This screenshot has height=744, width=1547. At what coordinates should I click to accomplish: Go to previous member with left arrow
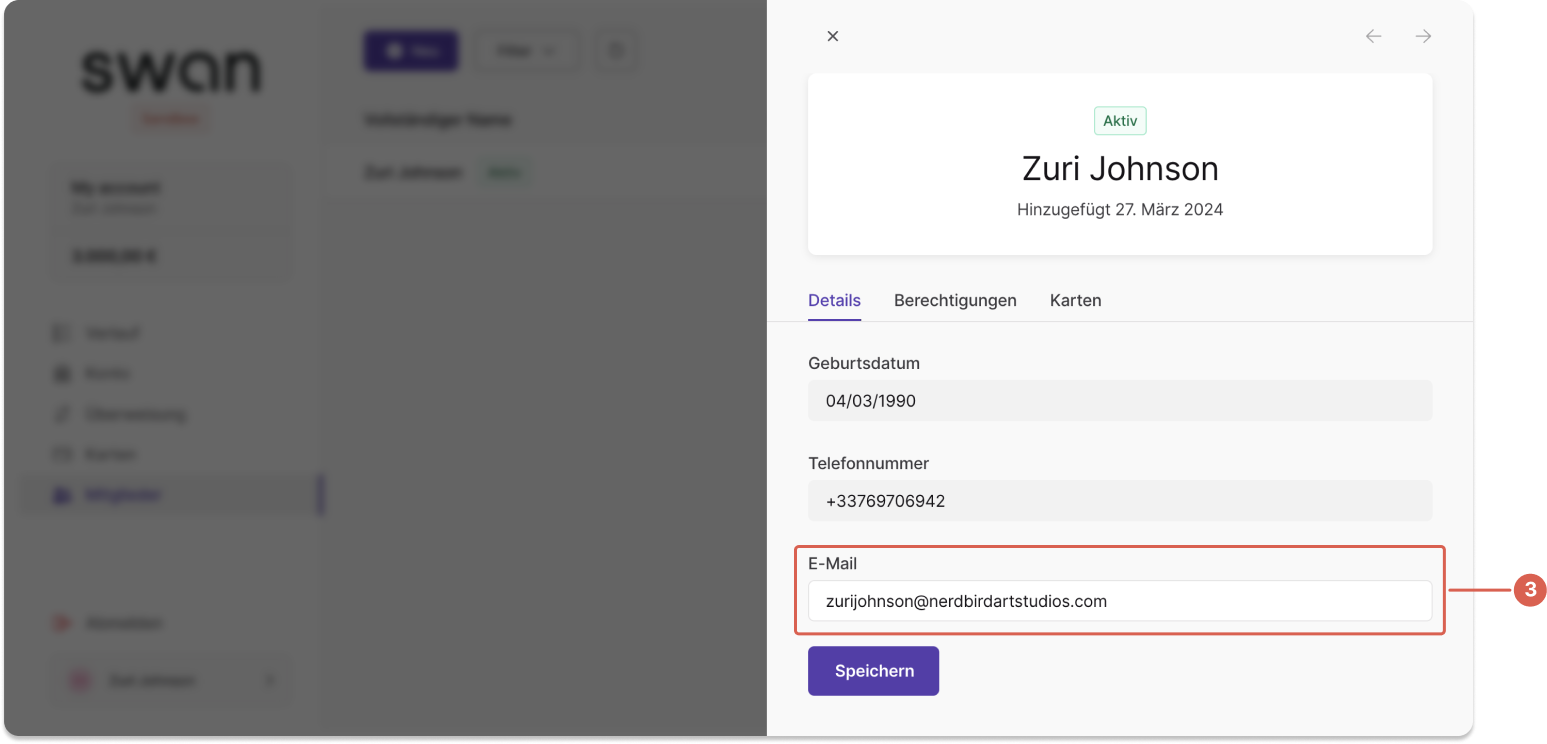click(x=1374, y=36)
